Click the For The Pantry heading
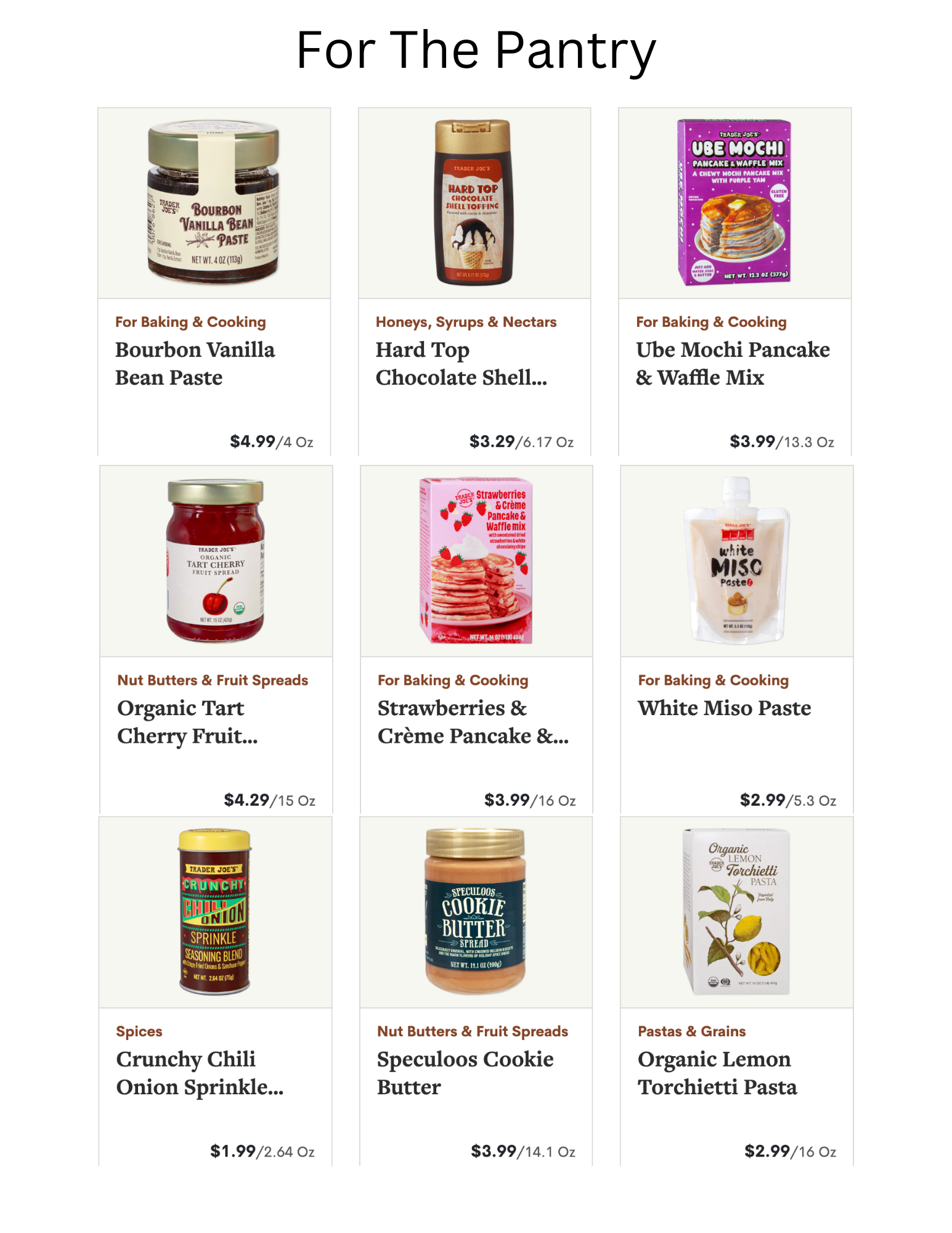 point(476,51)
